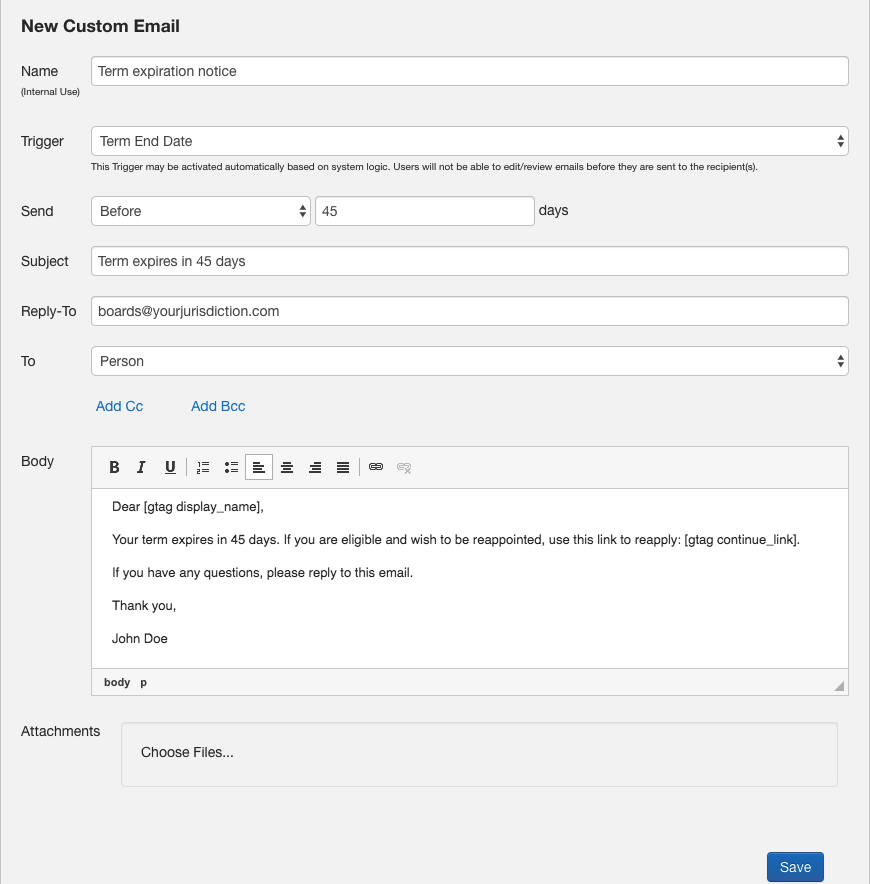Justify the body text
870x884 pixels.
pyautogui.click(x=341, y=467)
